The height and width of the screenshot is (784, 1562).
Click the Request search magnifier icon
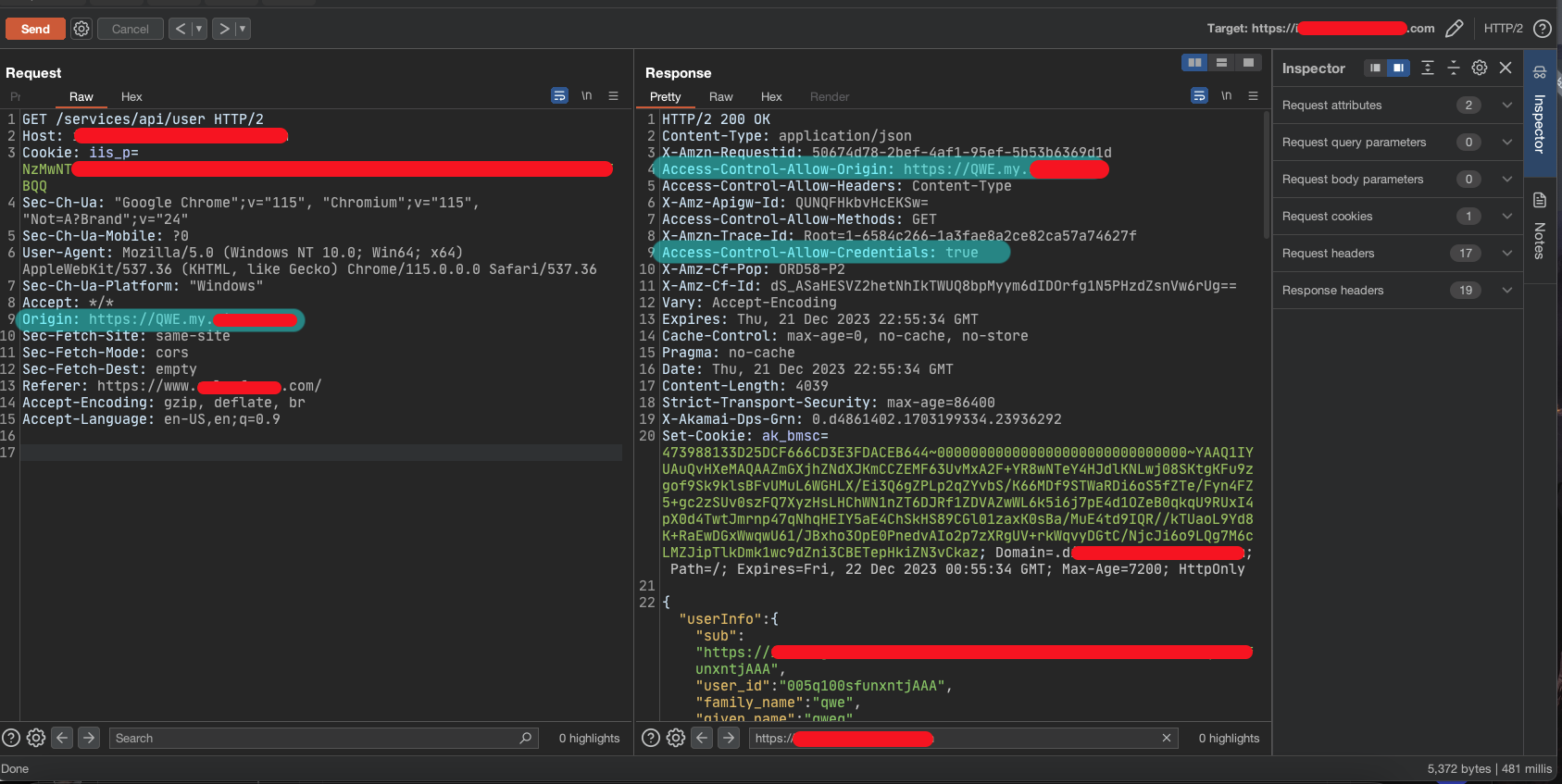tap(526, 738)
